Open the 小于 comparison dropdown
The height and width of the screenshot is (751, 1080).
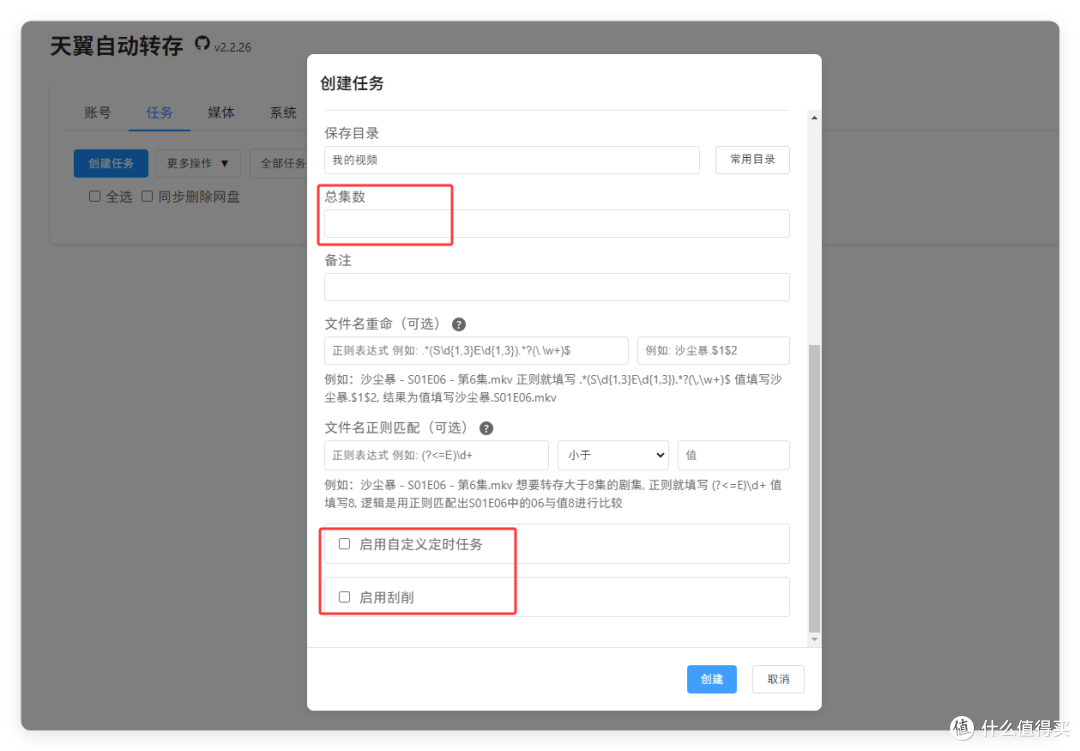click(613, 455)
